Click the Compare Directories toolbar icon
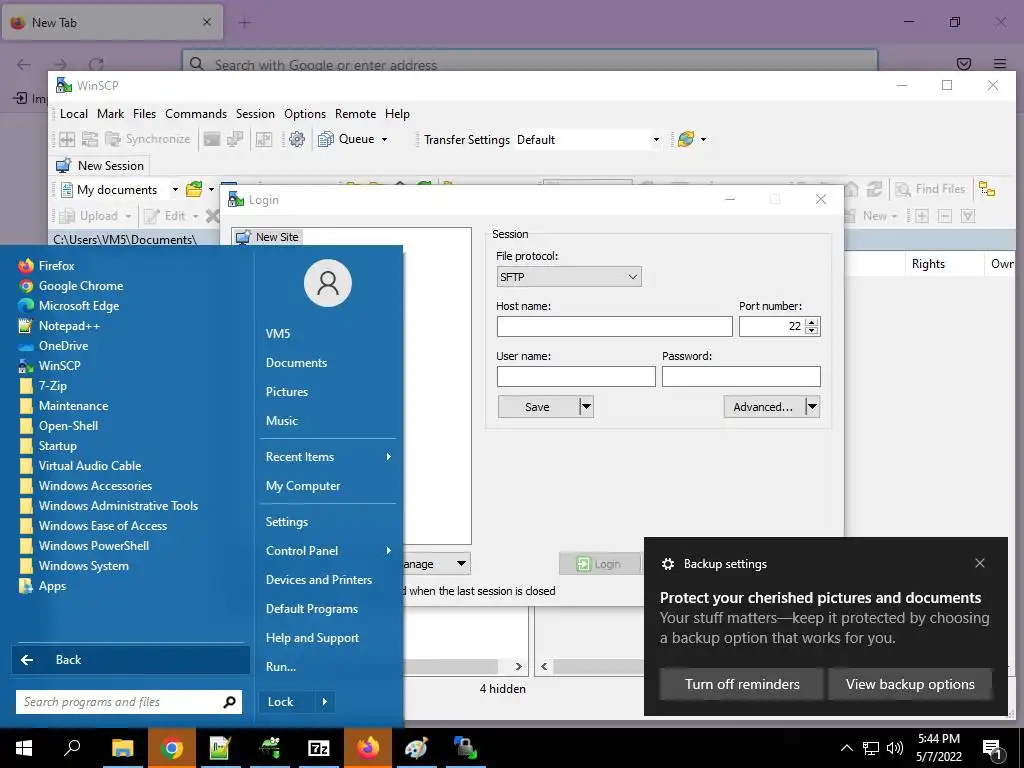1024x768 pixels. coord(67,139)
